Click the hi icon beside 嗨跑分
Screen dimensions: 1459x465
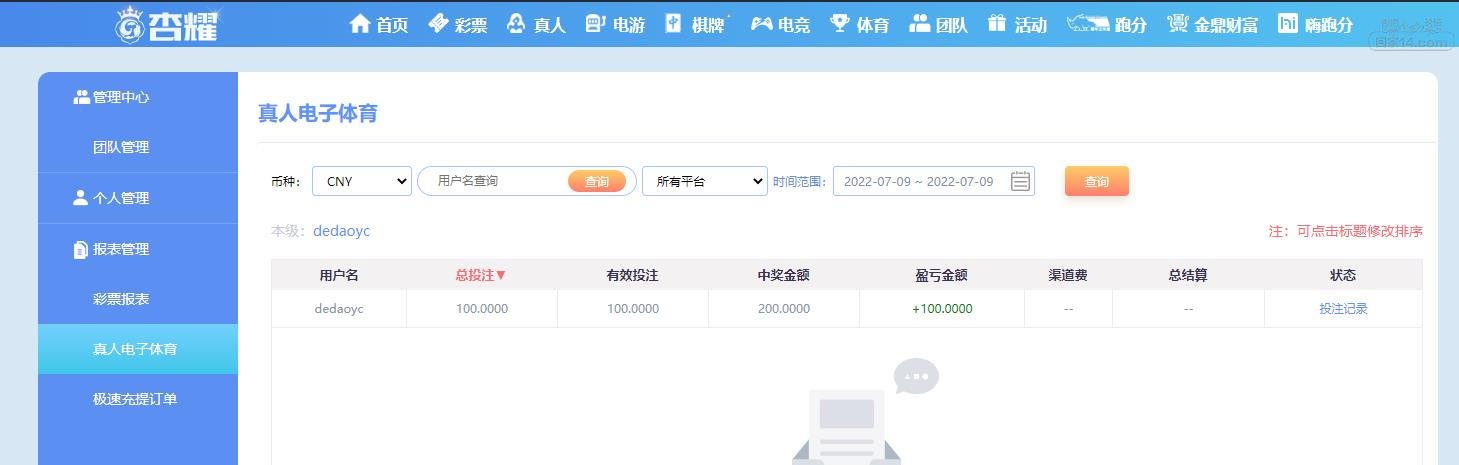click(1288, 23)
